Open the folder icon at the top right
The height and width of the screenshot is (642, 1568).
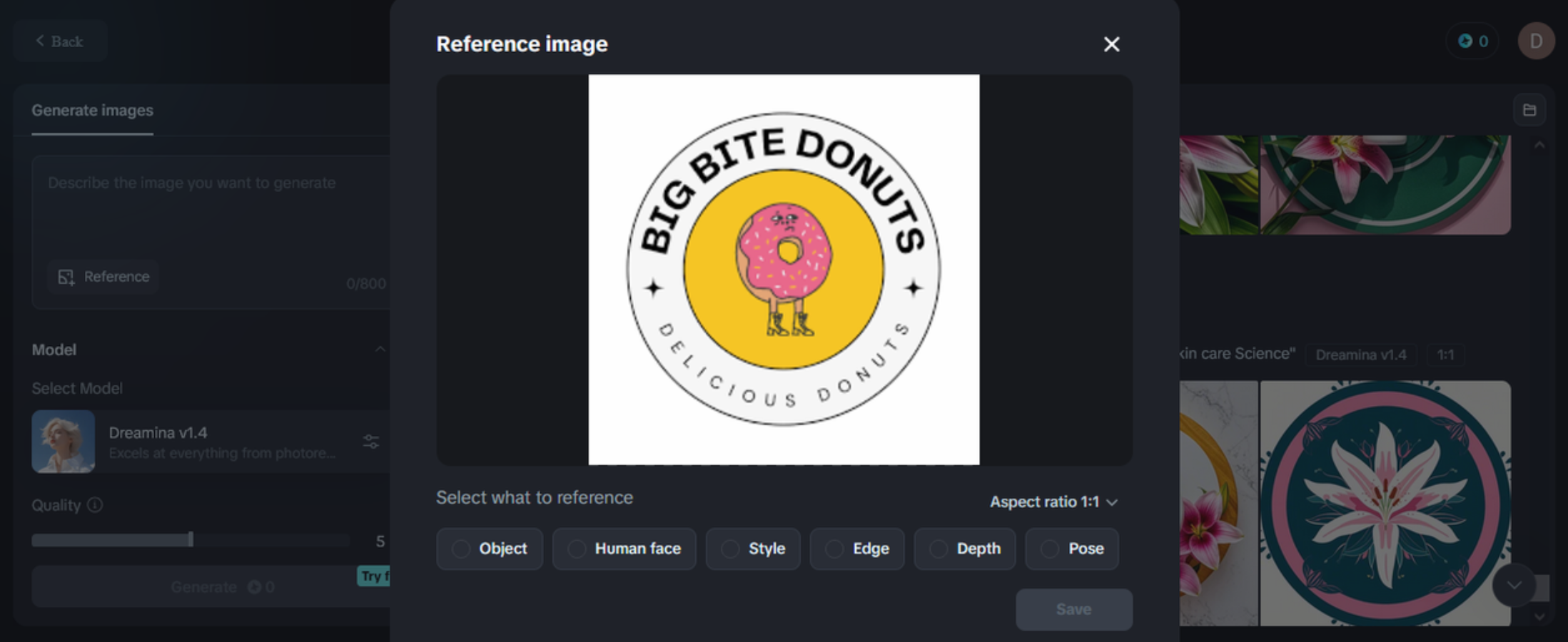click(1529, 109)
